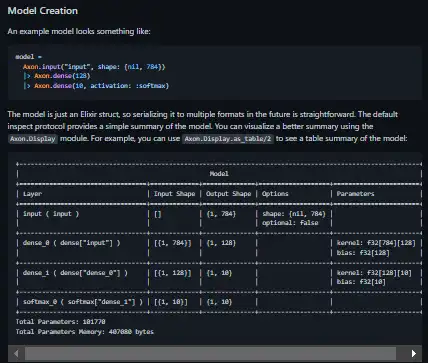The height and width of the screenshot is (363, 428).
Task: Click the '[{1, 10}]' input shape cell
Action: pyautogui.click(x=171, y=302)
